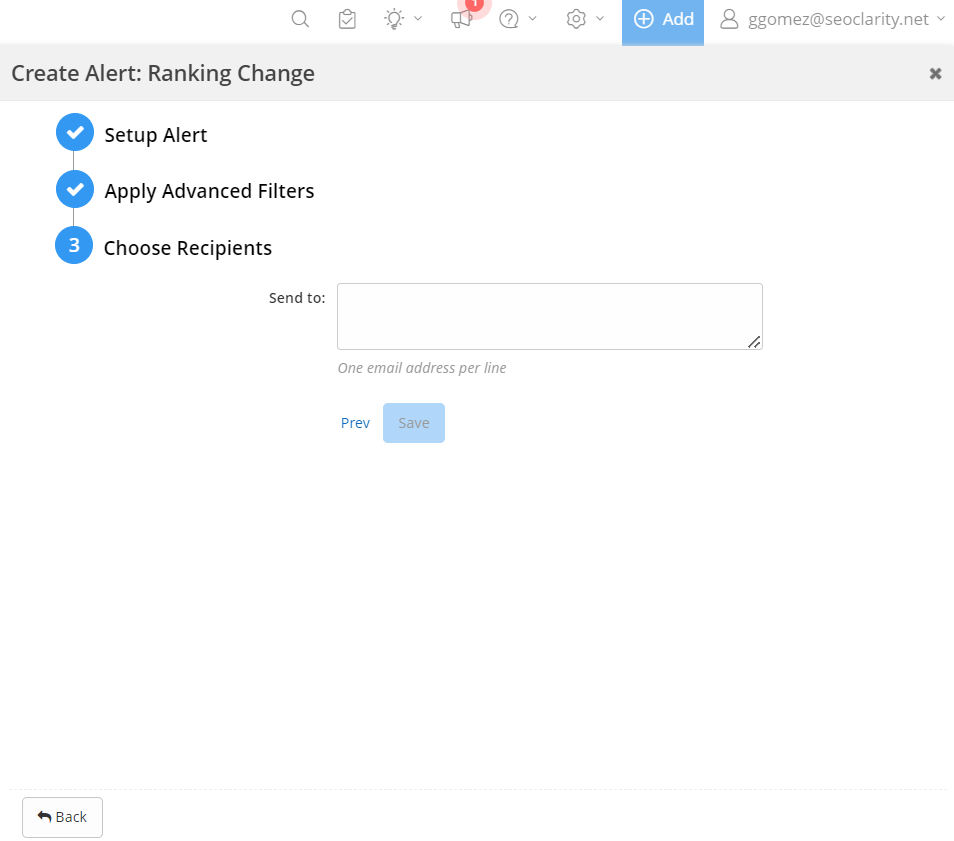954x841 pixels.
Task: Expand the dropdown arrow beside lightbulb
Action: click(418, 19)
